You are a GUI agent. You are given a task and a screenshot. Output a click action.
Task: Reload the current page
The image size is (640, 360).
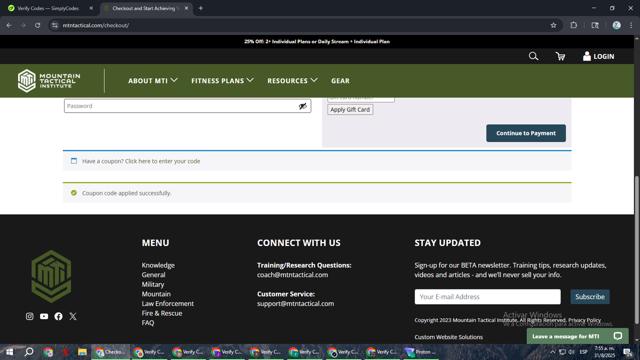point(37,25)
